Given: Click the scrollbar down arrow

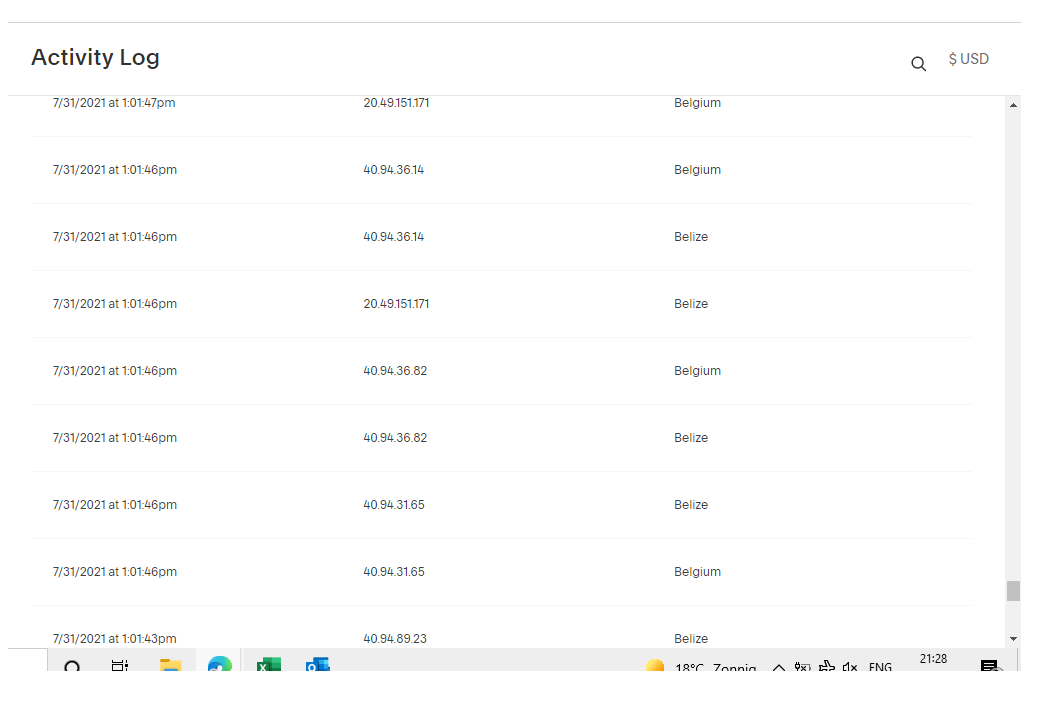Looking at the screenshot, I should (x=1013, y=639).
